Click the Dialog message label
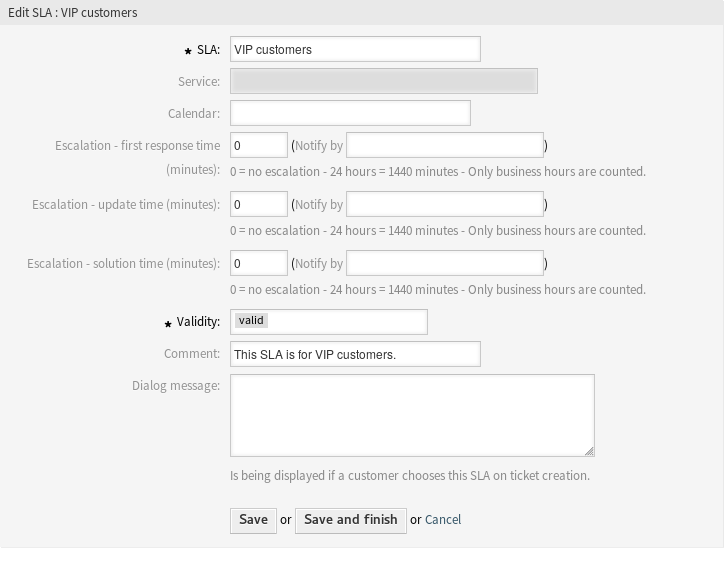Viewport: 725px width, 561px height. coord(176,386)
